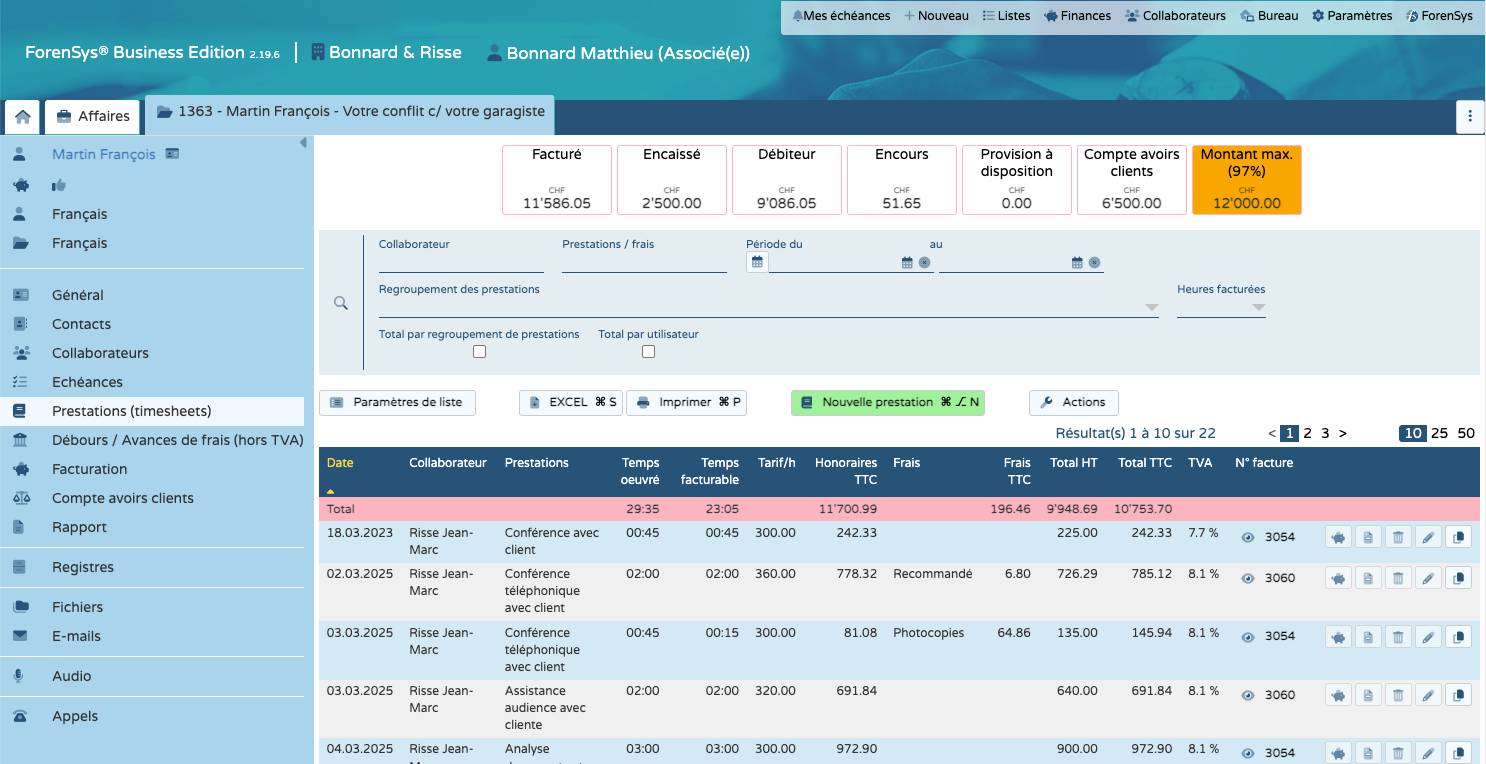The width and height of the screenshot is (1486, 764).
Task: Click the home icon tab
Action: point(22,116)
